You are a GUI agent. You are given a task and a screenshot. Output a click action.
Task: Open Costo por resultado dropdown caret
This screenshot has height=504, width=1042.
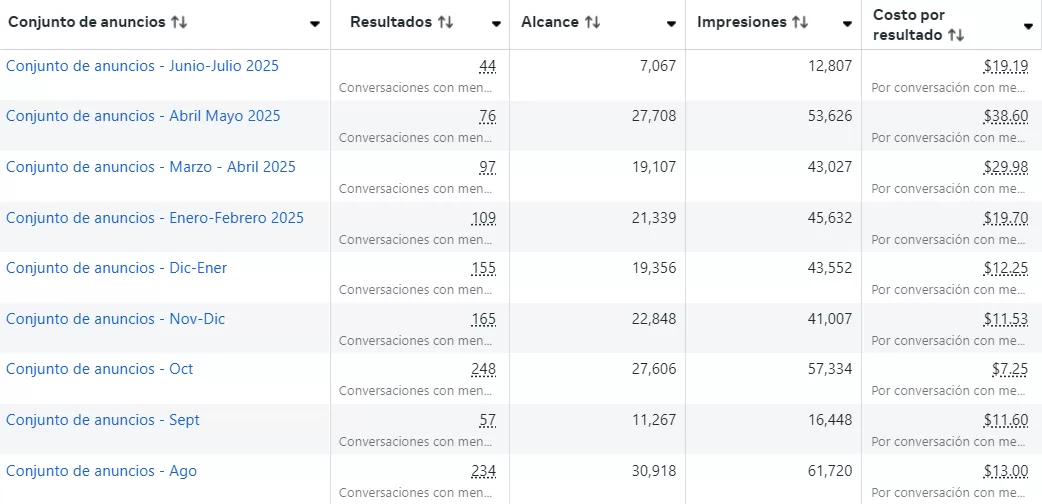coord(1028,26)
